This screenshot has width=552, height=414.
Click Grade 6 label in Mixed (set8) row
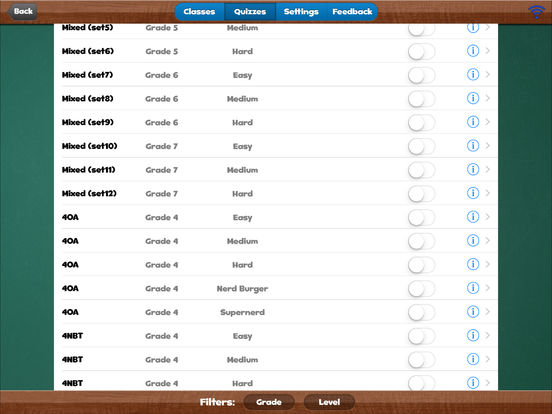click(x=162, y=99)
